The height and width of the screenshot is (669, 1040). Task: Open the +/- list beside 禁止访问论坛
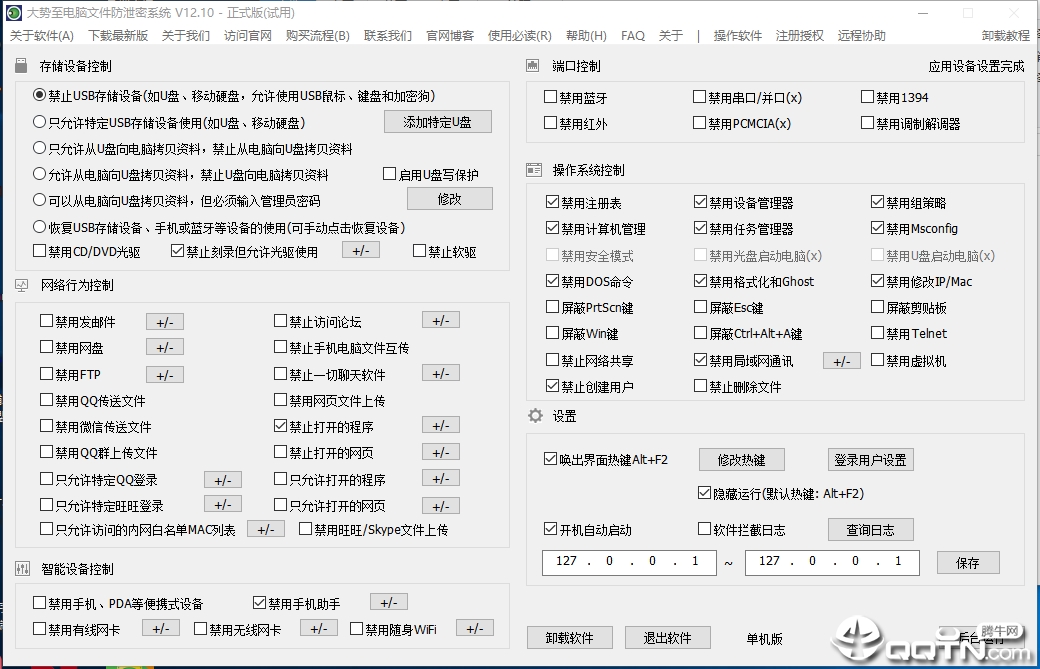coord(440,320)
